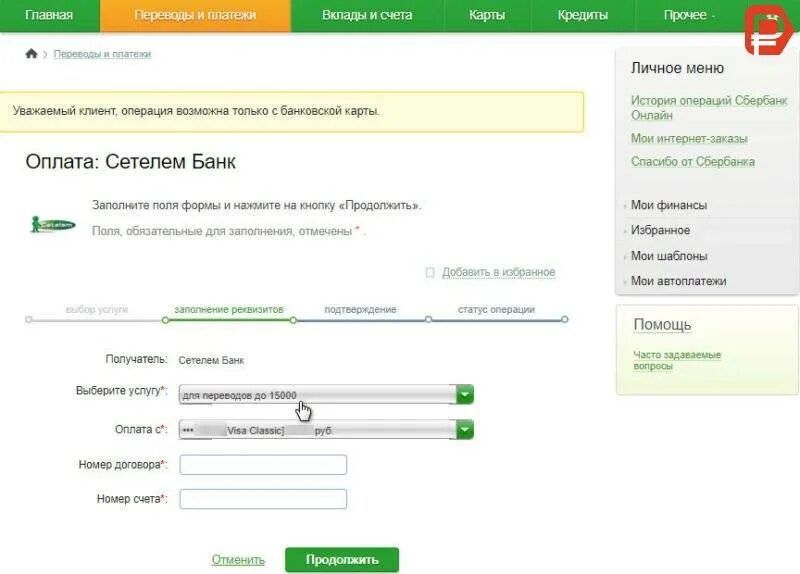Click the Личное меню heading
This screenshot has width=800, height=574.
coord(677,68)
